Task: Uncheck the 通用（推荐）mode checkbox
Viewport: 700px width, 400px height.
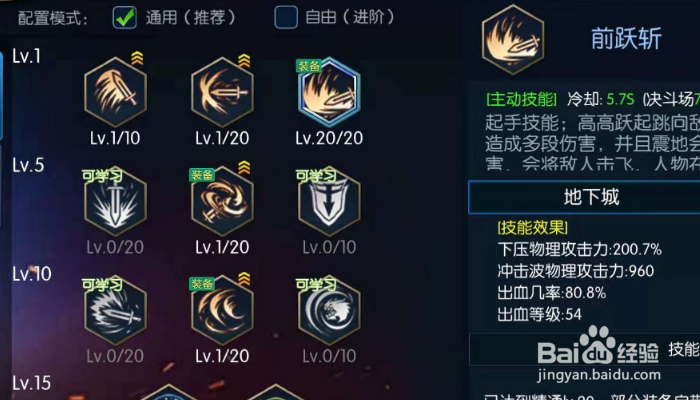Action: coord(125,17)
